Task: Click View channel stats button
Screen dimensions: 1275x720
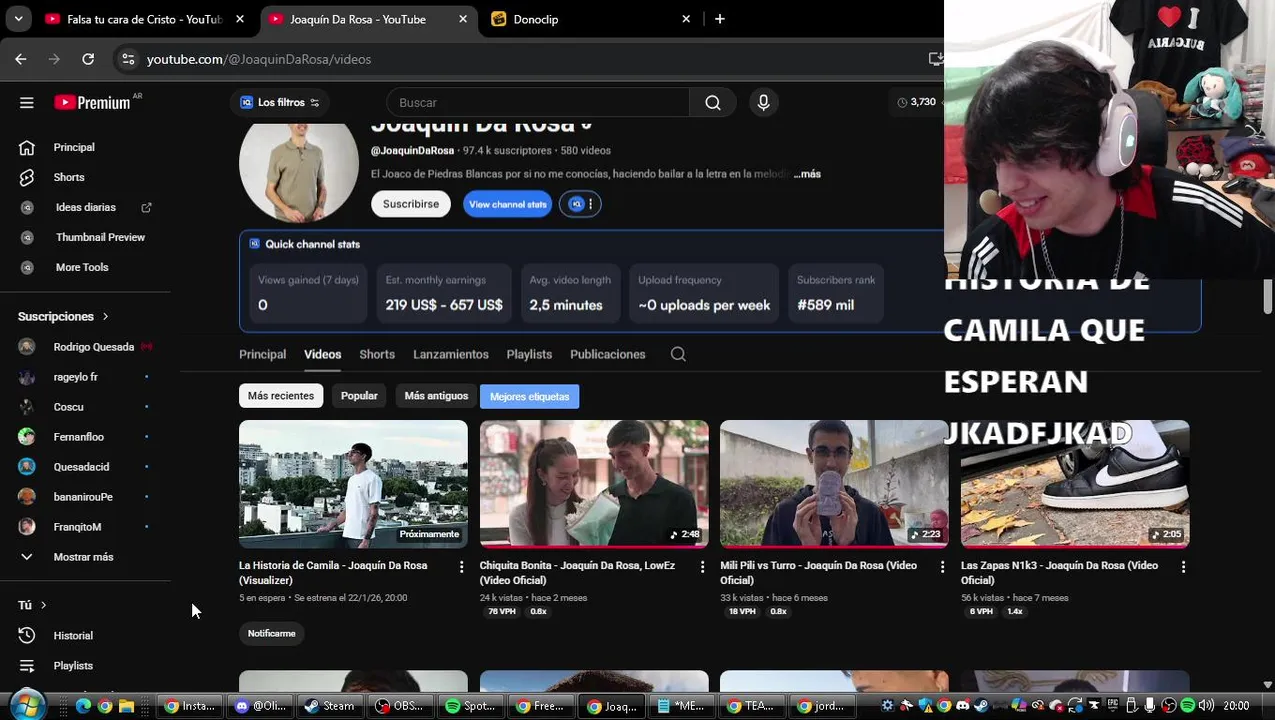Action: [508, 204]
